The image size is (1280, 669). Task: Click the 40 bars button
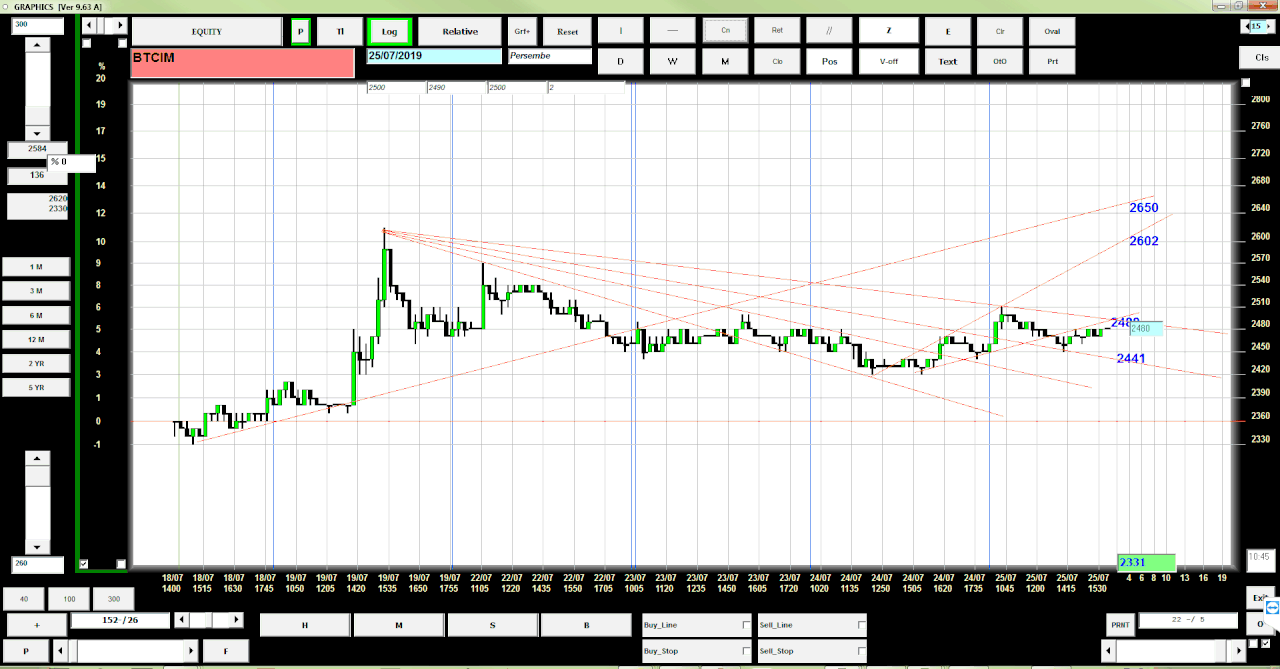[x=24, y=599]
